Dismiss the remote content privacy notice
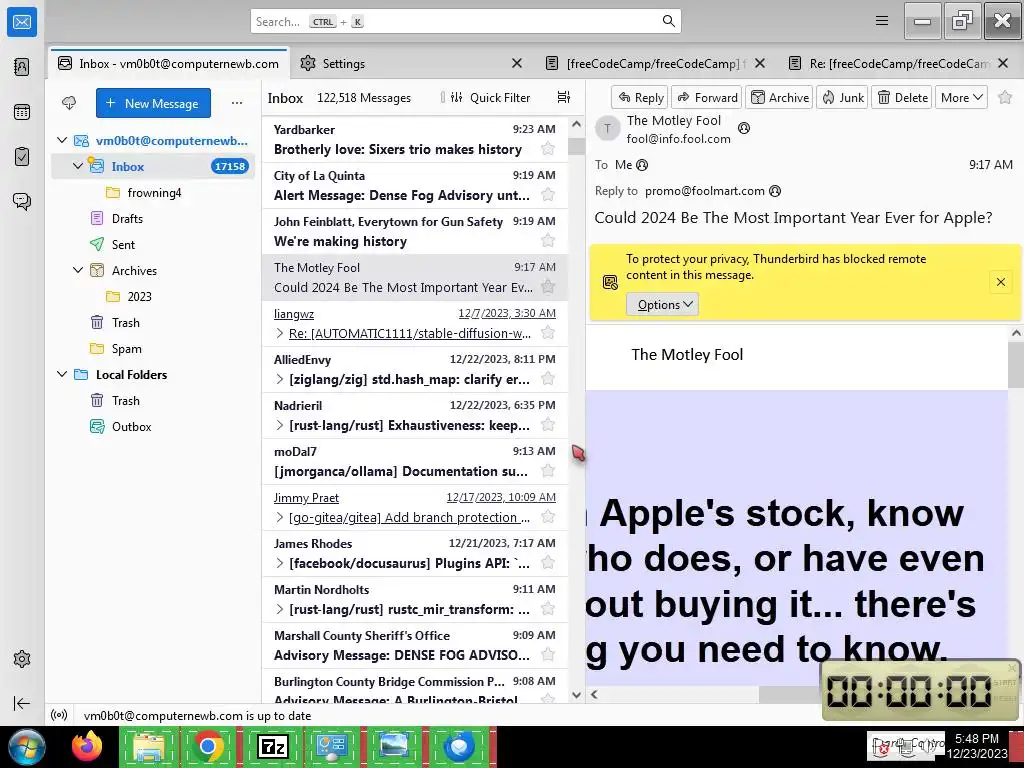Screen dimensions: 1024x768 coord(1000,282)
